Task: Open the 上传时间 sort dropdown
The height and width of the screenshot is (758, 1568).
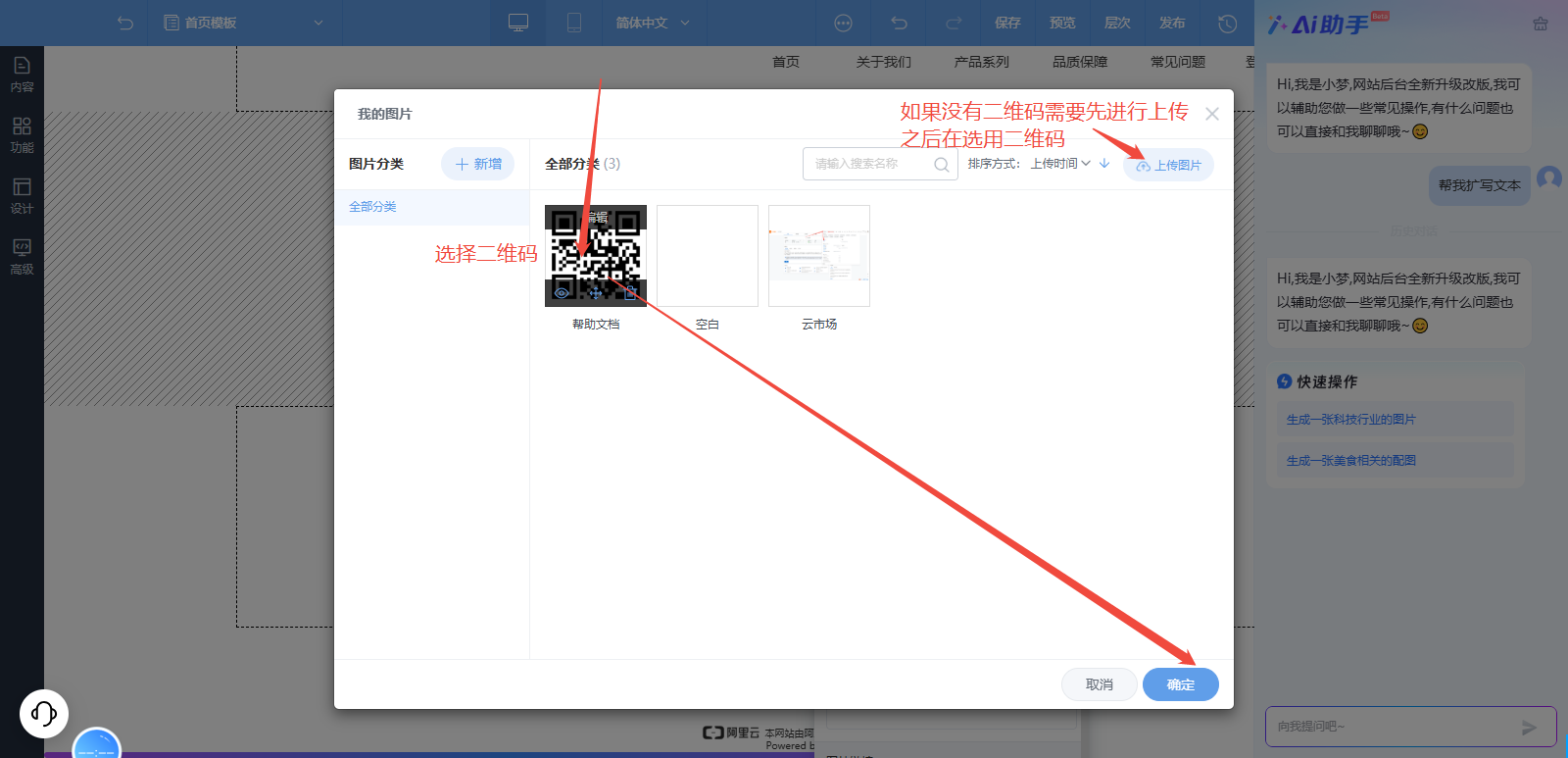Action: click(x=1060, y=164)
